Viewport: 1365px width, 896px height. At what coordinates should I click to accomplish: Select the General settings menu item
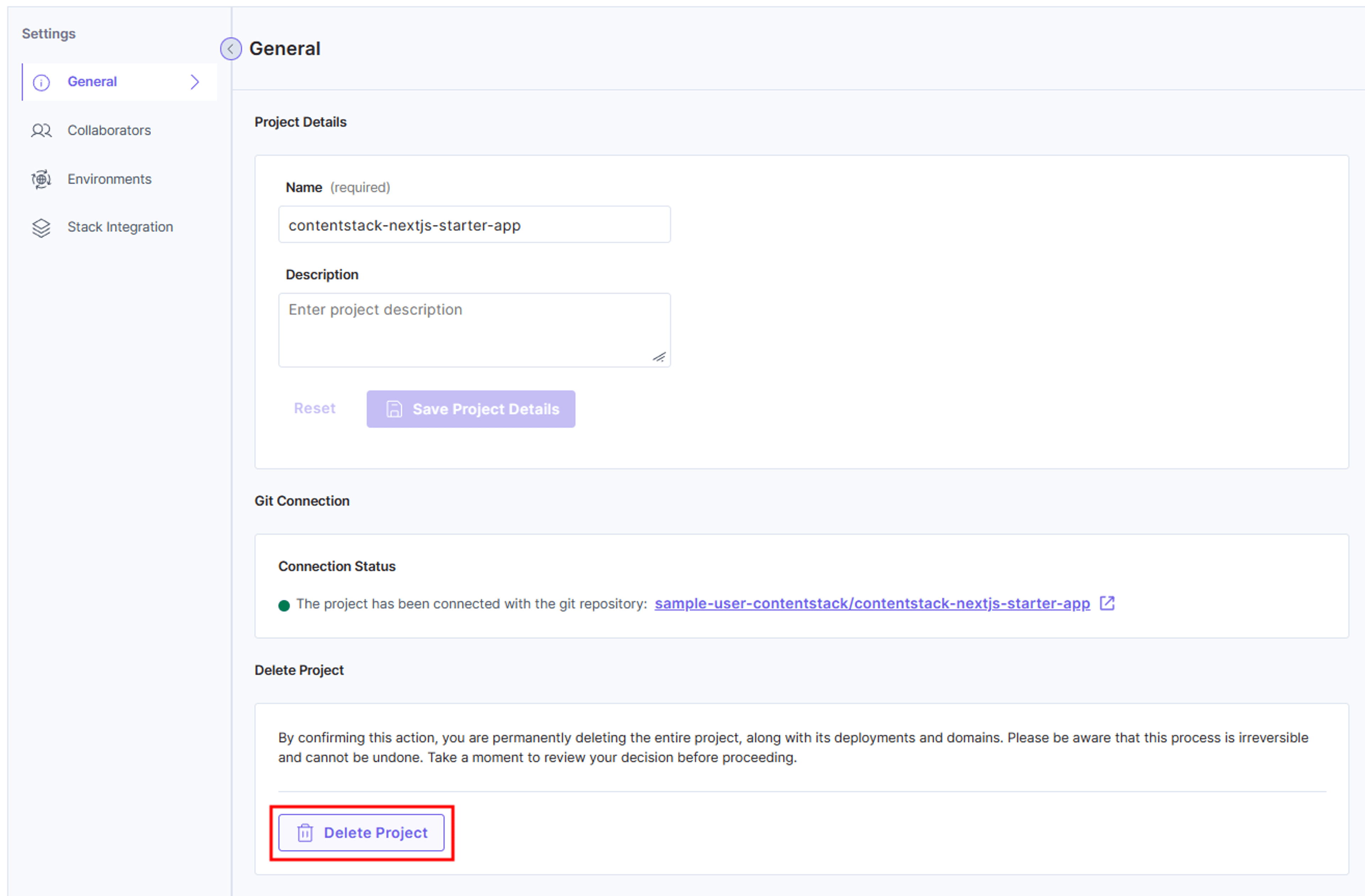(x=119, y=82)
